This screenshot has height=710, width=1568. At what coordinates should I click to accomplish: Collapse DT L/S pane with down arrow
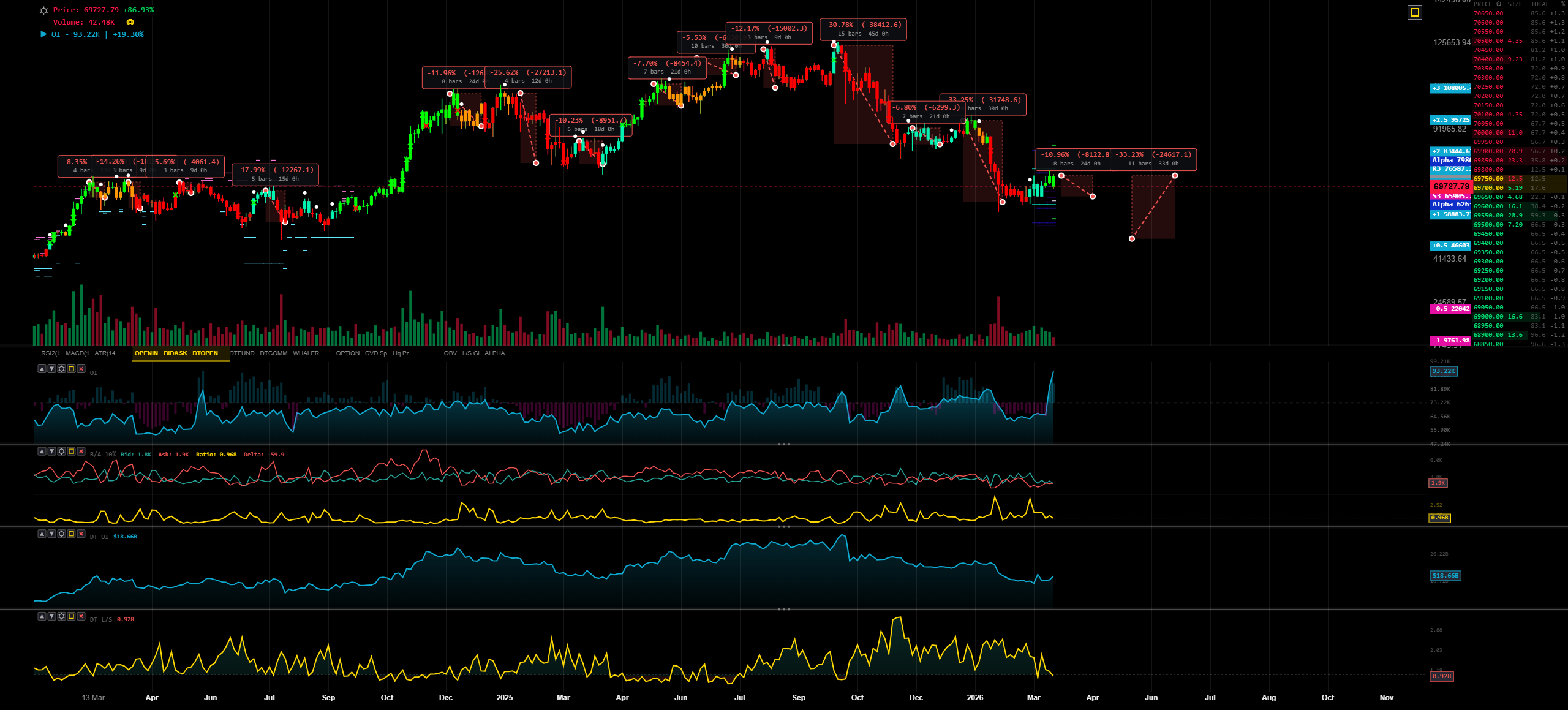tap(51, 616)
